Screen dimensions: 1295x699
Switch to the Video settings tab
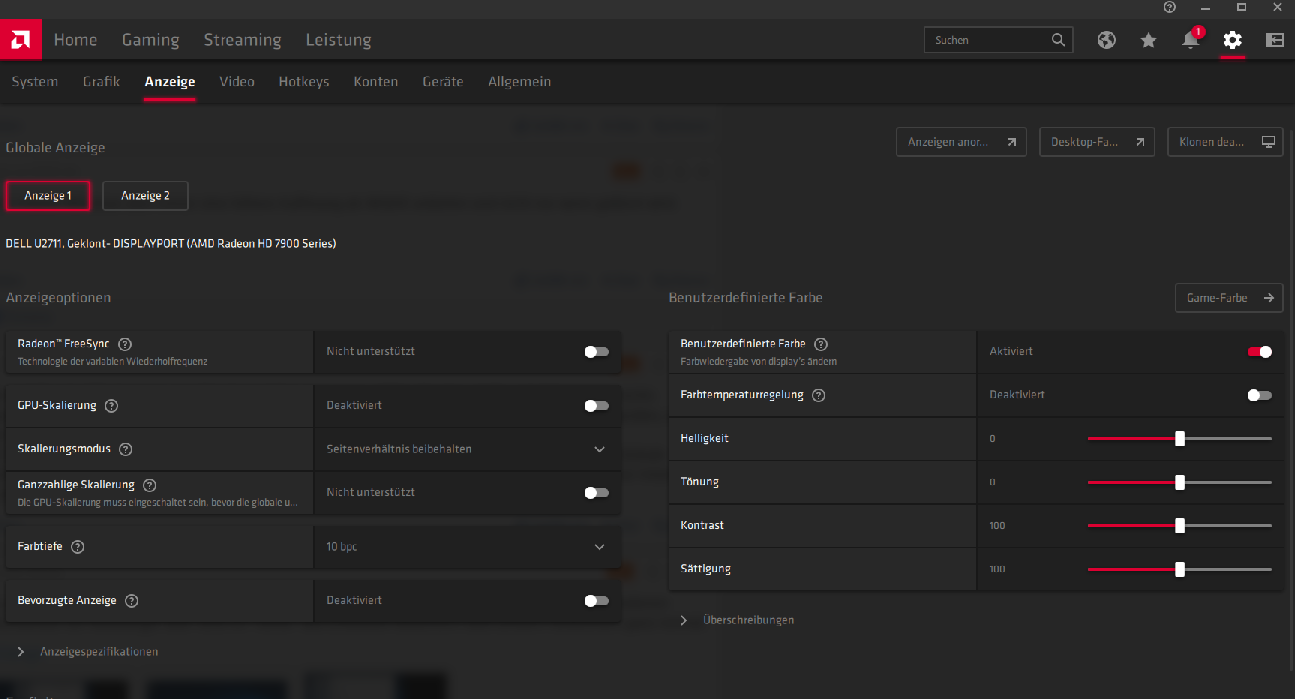[x=237, y=82]
